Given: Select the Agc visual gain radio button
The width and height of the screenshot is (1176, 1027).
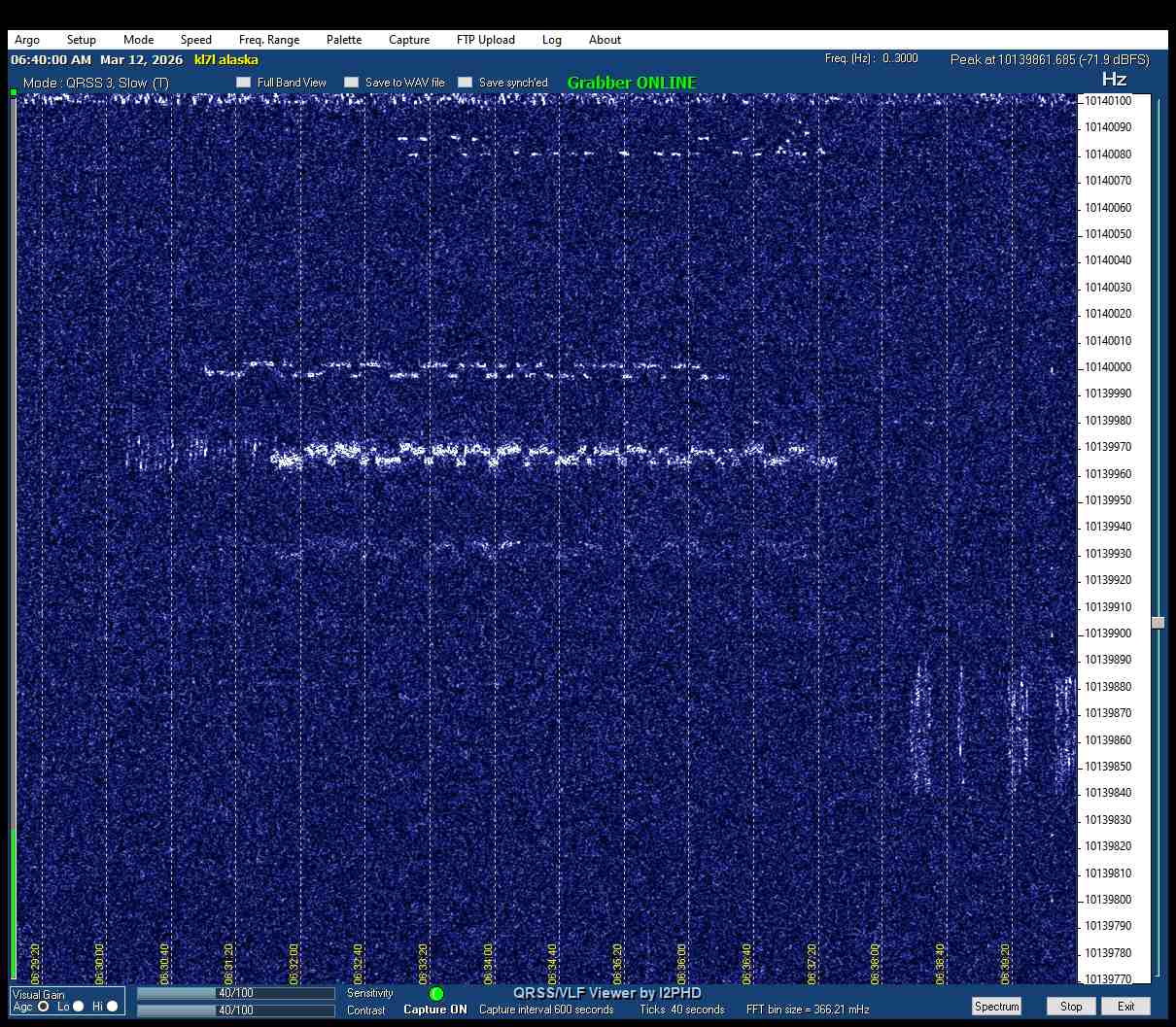Looking at the screenshot, I should tap(44, 1007).
